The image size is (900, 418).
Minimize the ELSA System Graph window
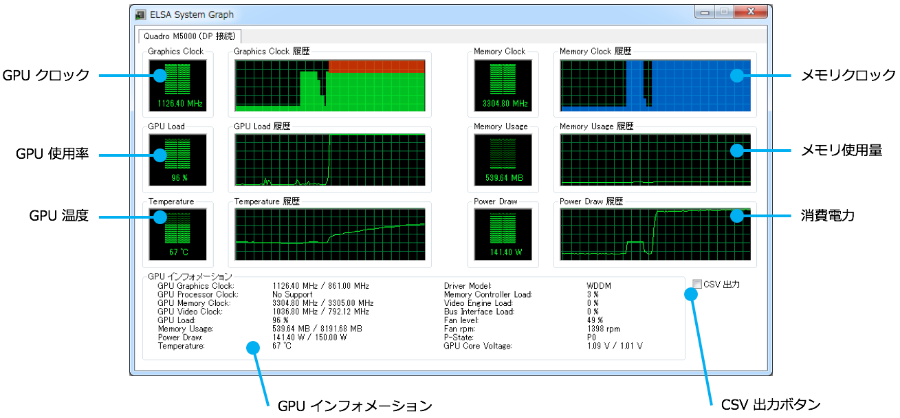point(704,11)
